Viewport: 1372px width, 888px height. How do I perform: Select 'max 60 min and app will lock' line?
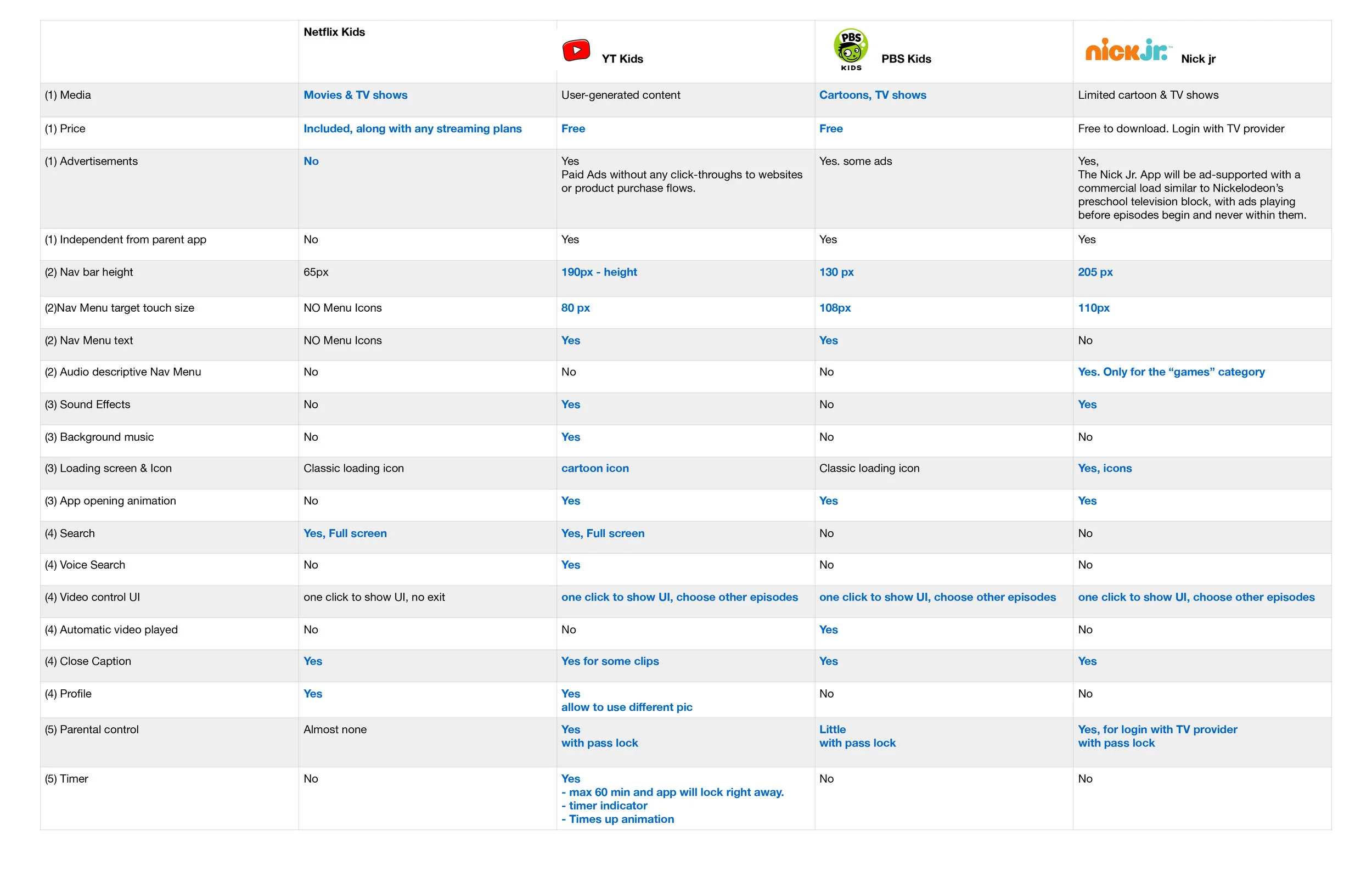coord(673,793)
